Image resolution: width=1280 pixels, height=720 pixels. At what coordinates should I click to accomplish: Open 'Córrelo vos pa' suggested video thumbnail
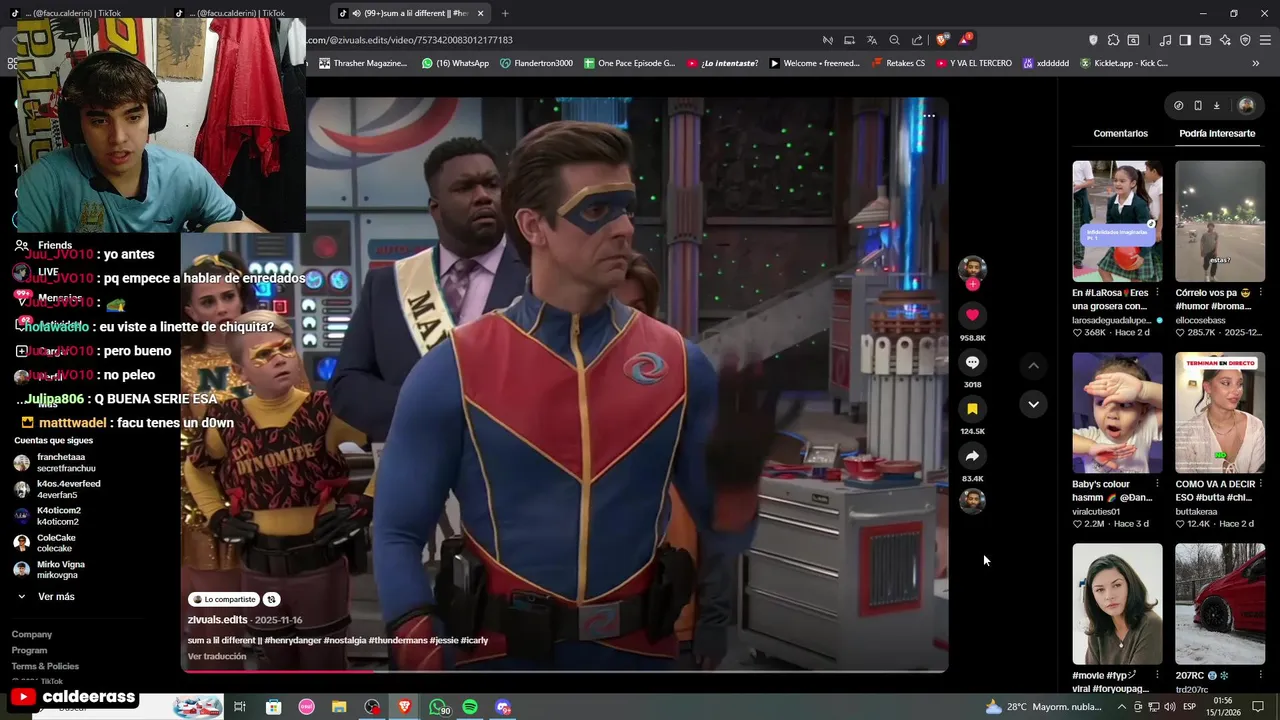(x=1220, y=221)
